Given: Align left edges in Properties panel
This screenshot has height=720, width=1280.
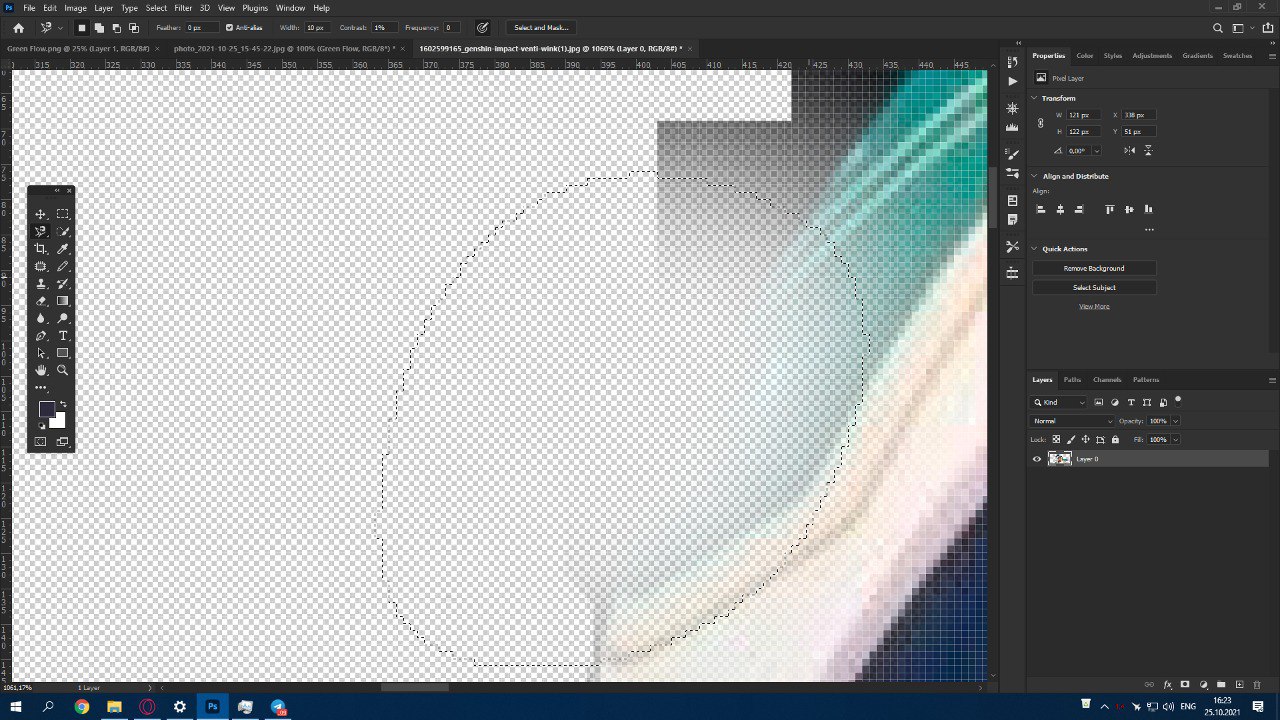Looking at the screenshot, I should (x=1041, y=209).
